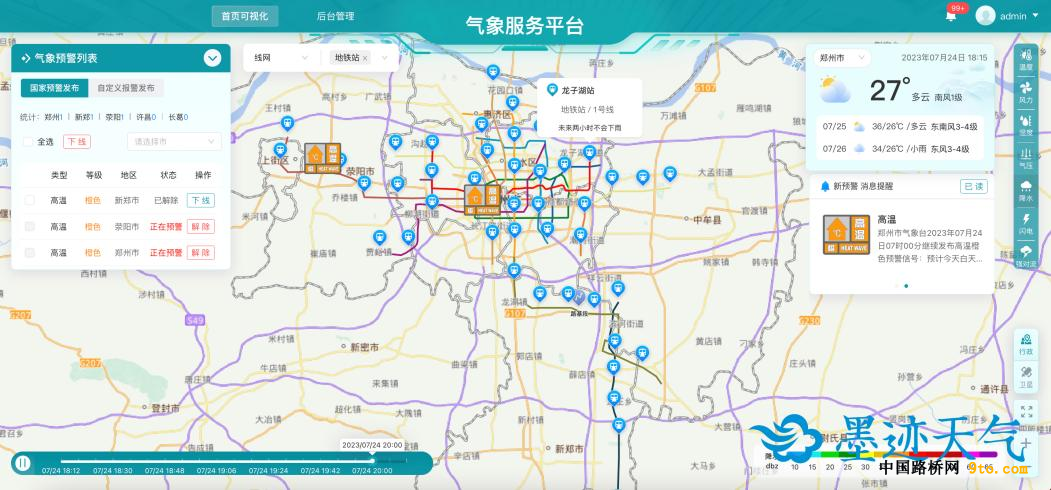Select the 风力 wind layer icon
1051x490 pixels.
click(1026, 91)
